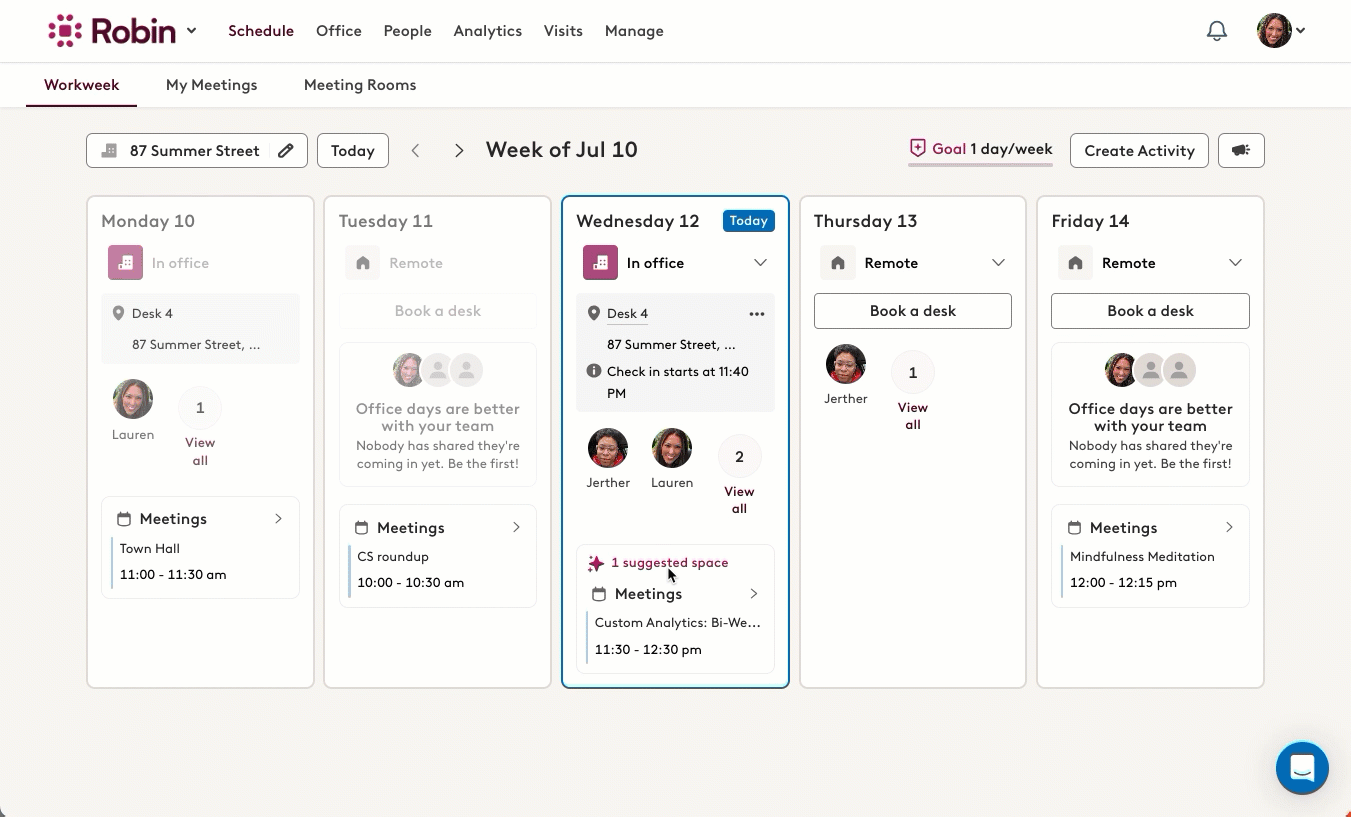Expand Monday's Meetings chevron
The height and width of the screenshot is (817, 1351).
coord(279,519)
